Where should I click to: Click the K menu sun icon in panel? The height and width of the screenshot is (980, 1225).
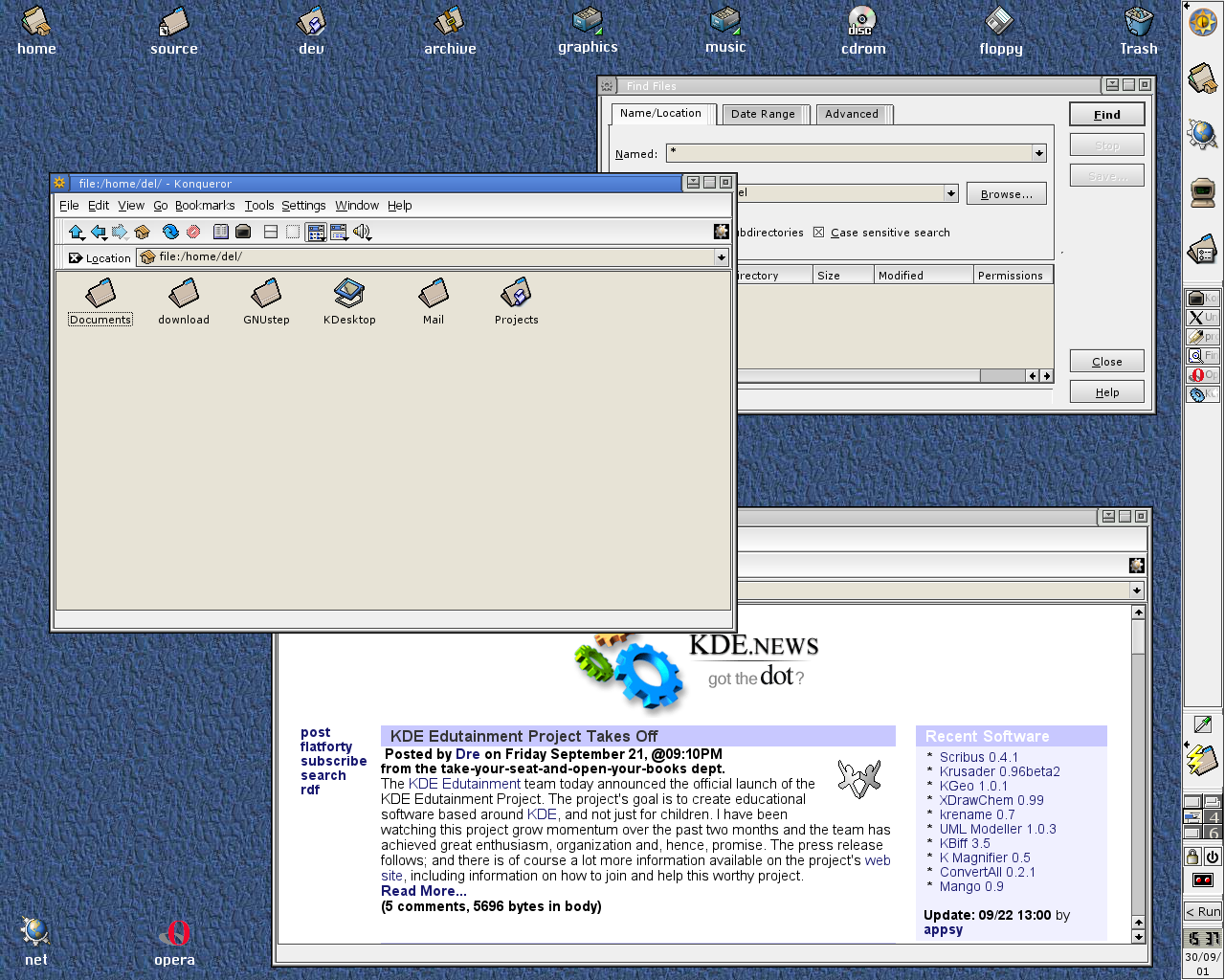pyautogui.click(x=1203, y=21)
